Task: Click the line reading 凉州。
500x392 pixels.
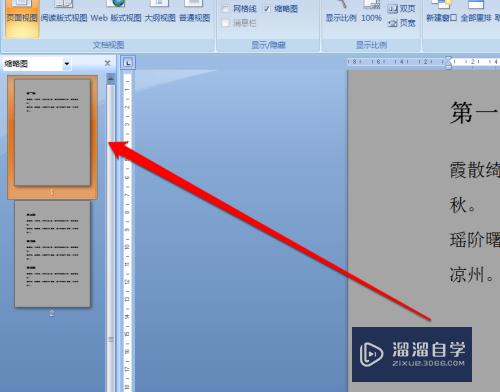Action: pos(471,275)
